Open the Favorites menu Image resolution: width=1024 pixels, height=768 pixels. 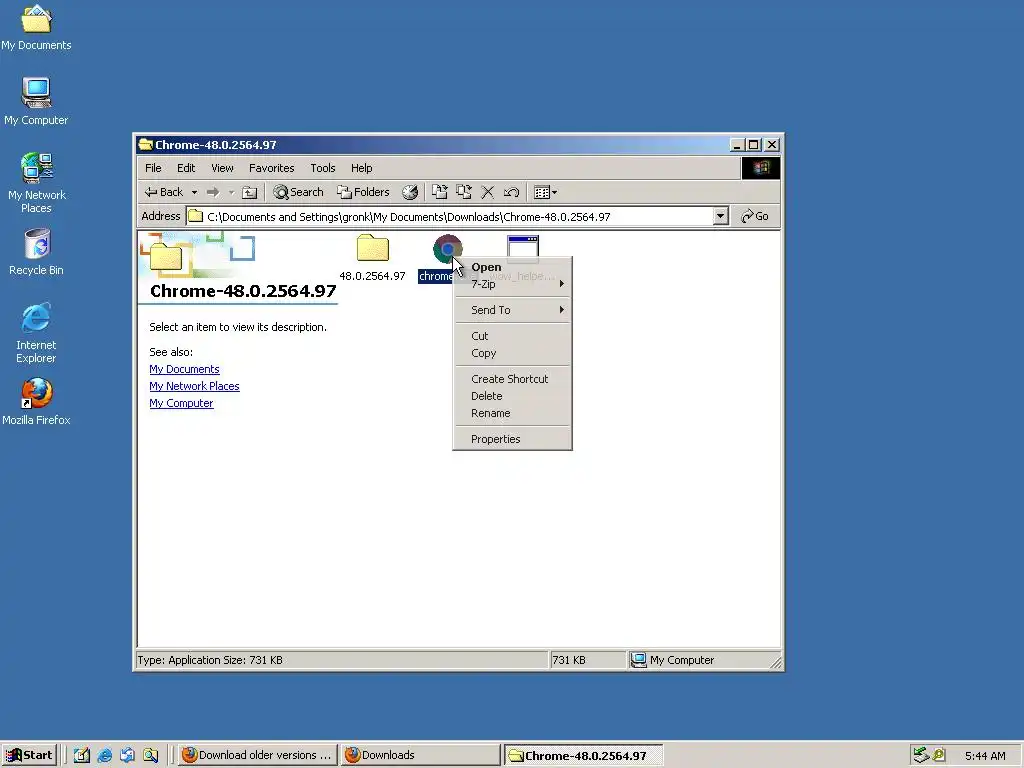[x=272, y=168]
